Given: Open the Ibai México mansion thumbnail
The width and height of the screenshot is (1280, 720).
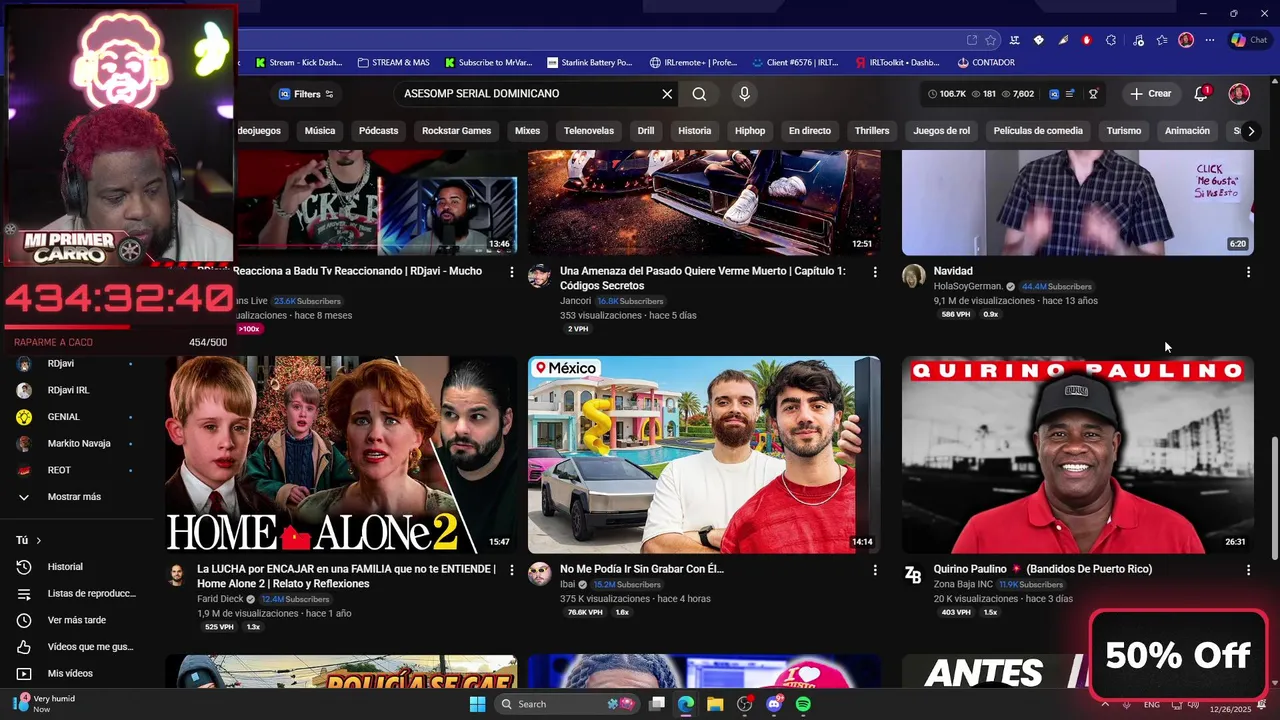Looking at the screenshot, I should (704, 455).
